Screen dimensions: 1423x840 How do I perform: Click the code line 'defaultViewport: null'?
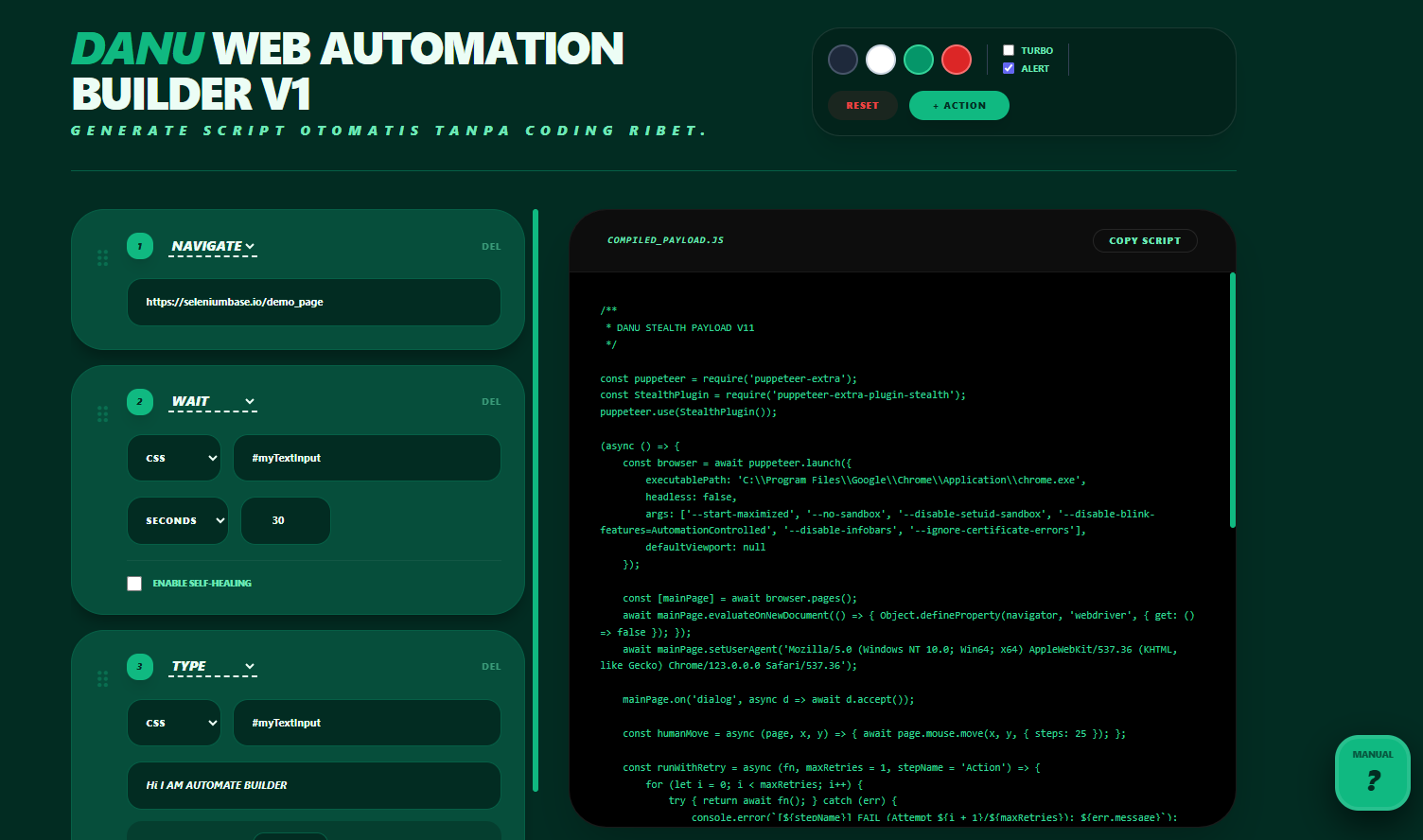pos(706,547)
